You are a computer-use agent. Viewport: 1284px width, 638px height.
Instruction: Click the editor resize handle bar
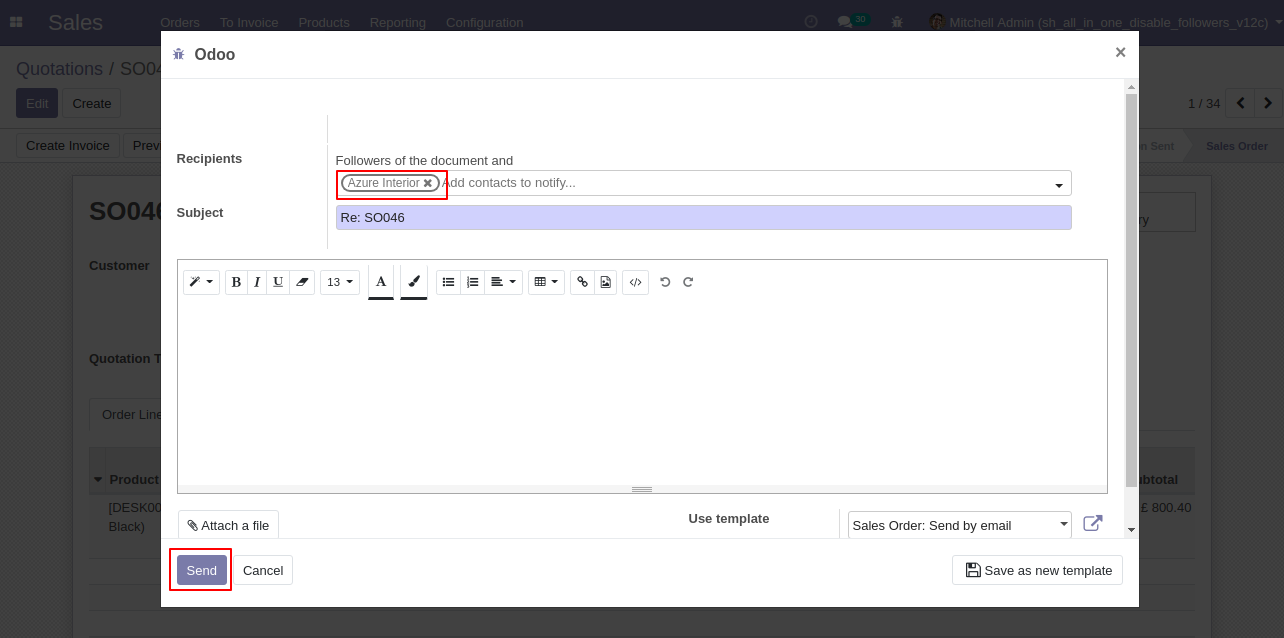click(642, 489)
